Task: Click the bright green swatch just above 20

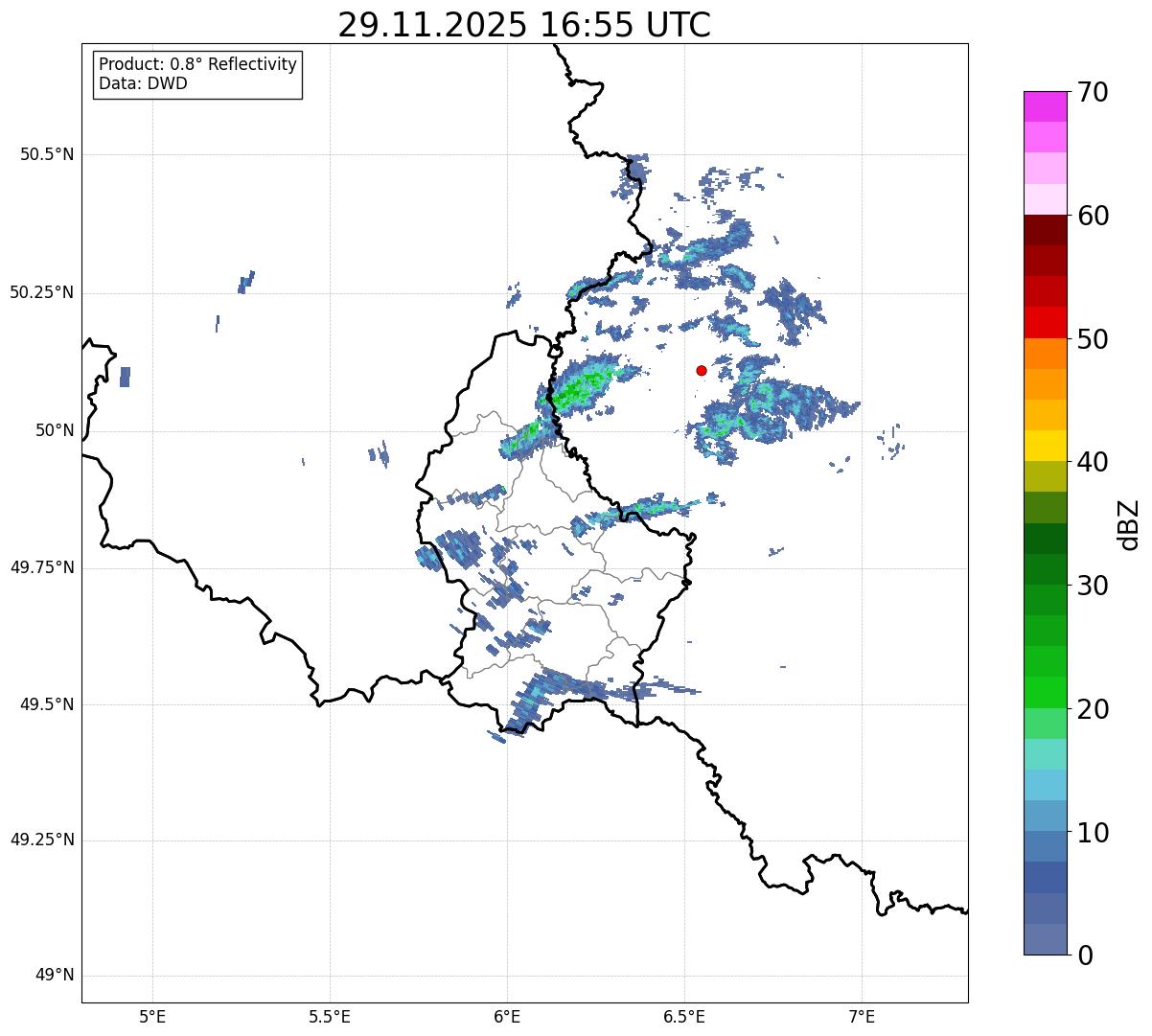Action: [1045, 692]
